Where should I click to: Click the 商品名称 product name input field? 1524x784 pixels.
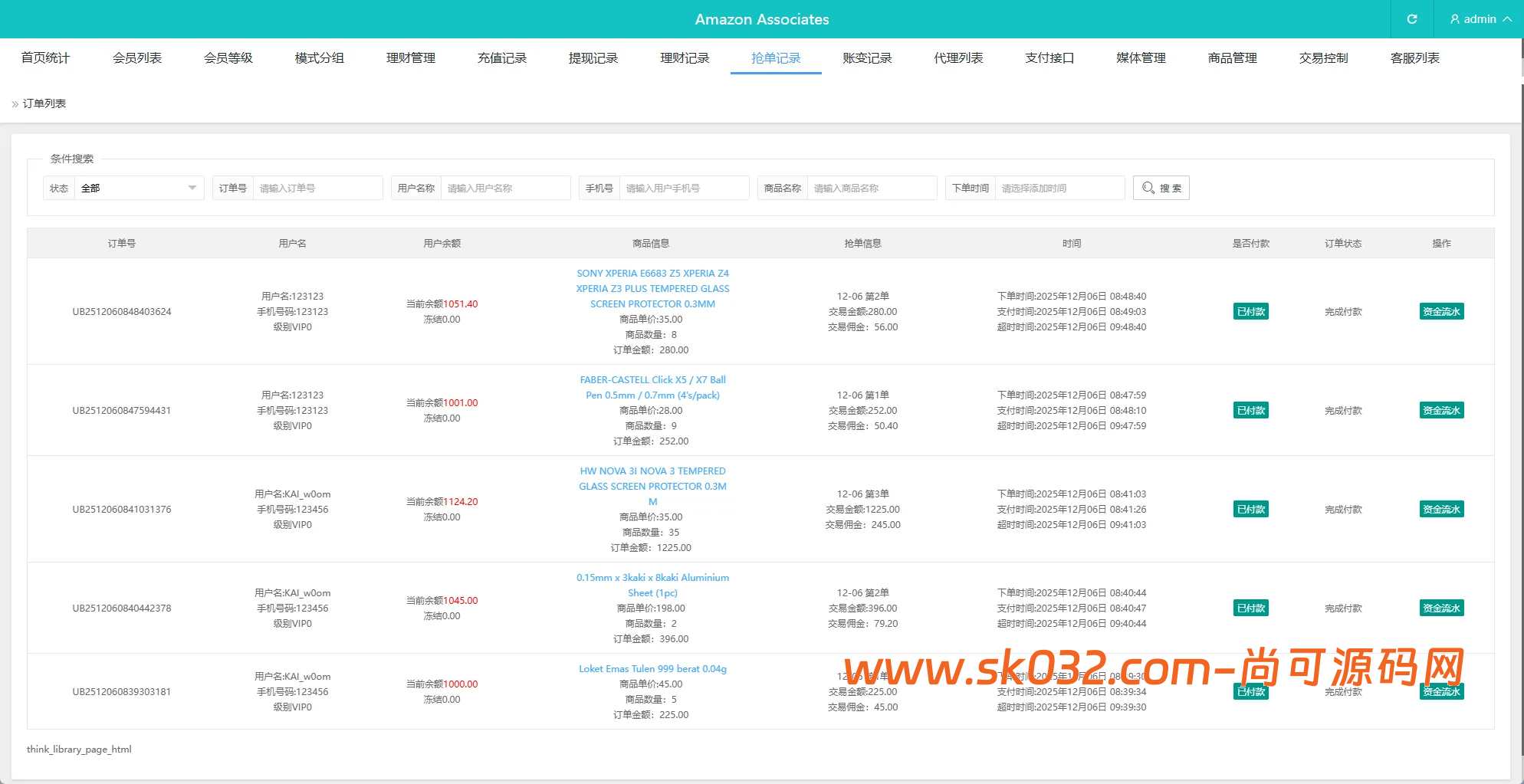tap(872, 188)
